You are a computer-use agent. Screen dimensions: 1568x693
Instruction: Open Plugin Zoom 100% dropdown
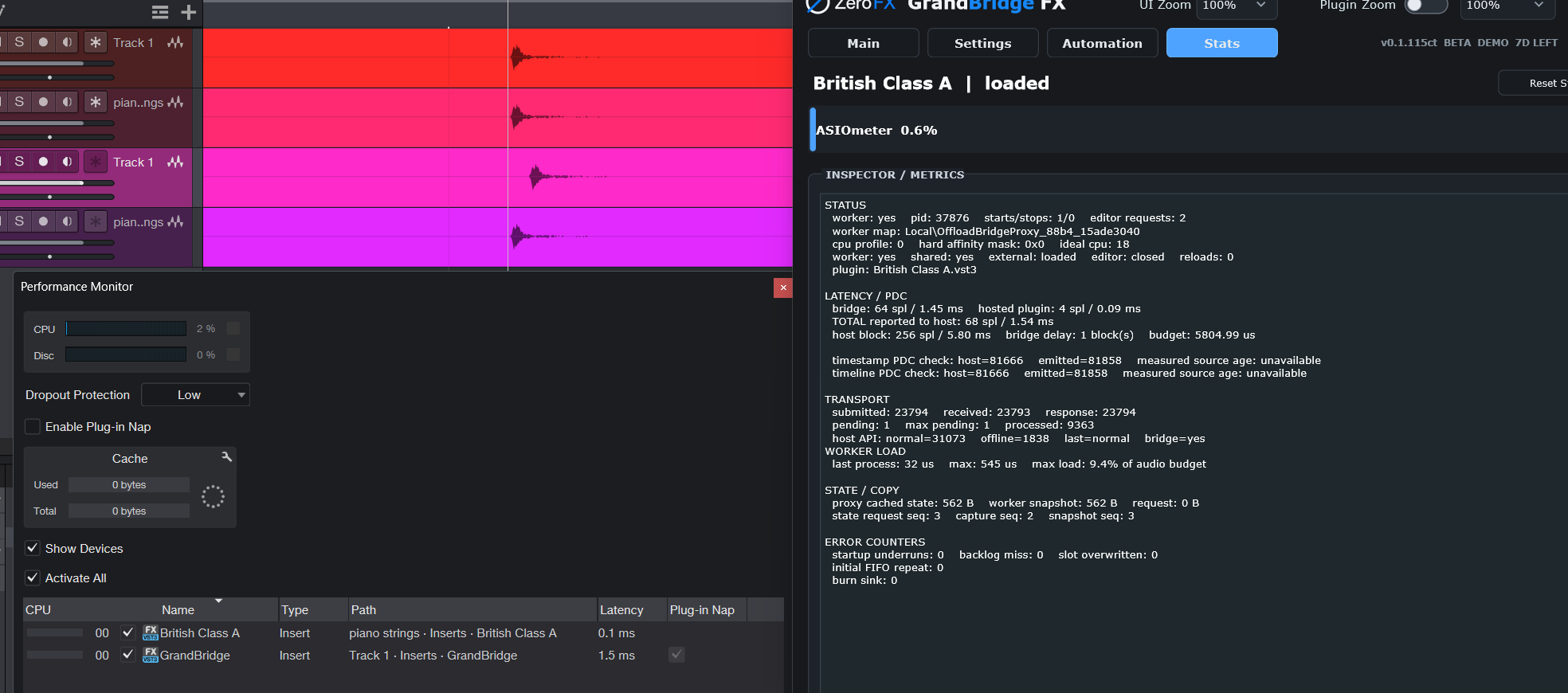click(x=1507, y=6)
